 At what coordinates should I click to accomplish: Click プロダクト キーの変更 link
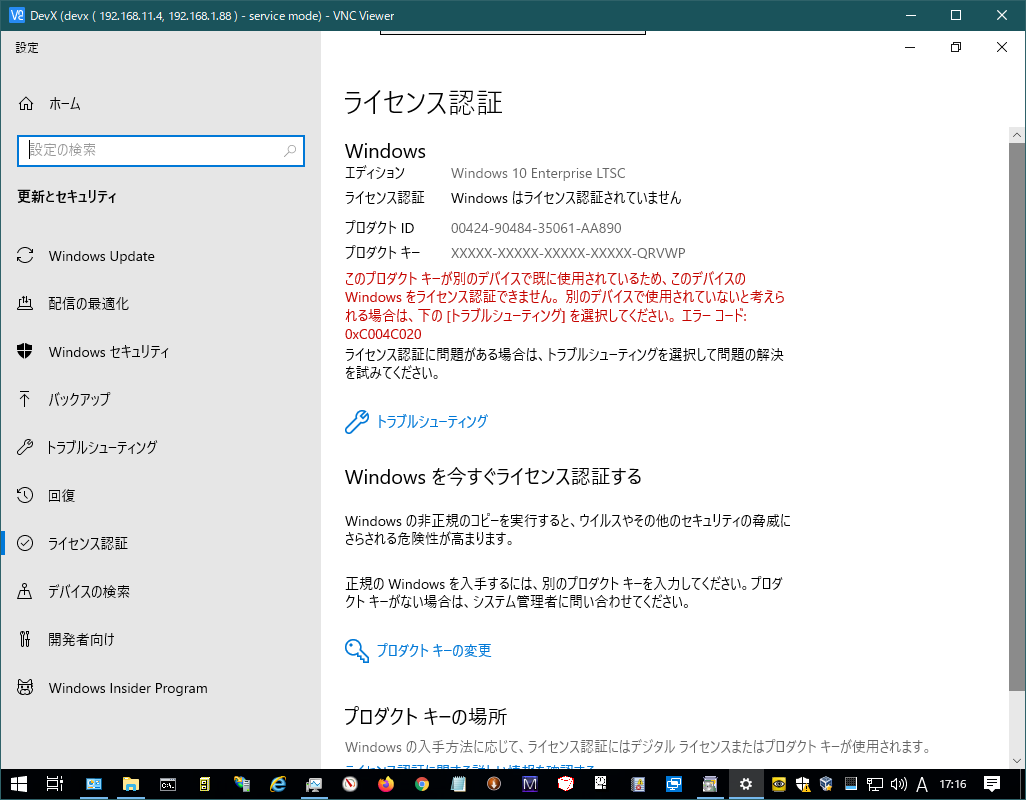click(418, 650)
